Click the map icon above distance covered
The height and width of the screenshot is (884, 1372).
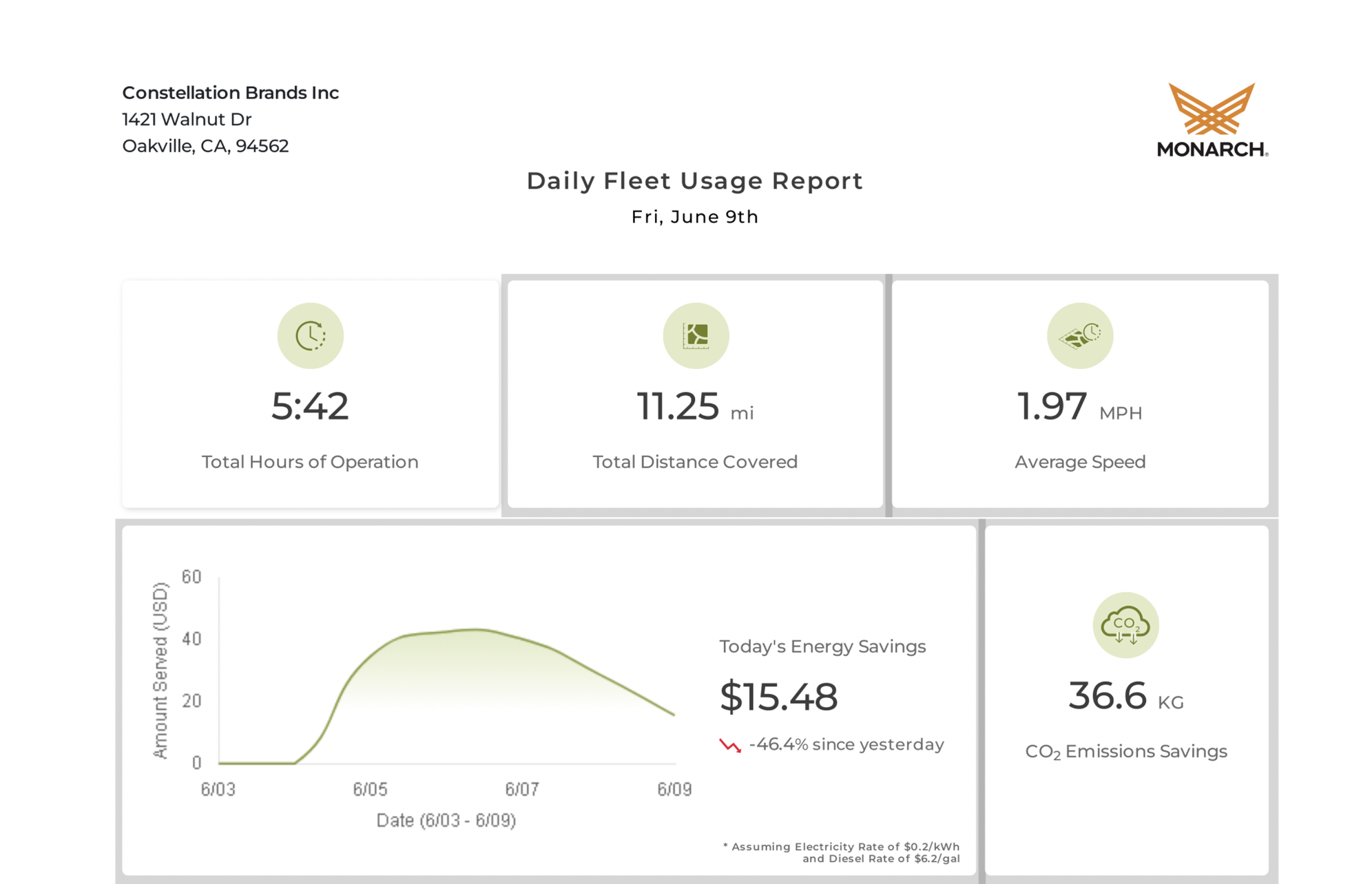pos(696,336)
